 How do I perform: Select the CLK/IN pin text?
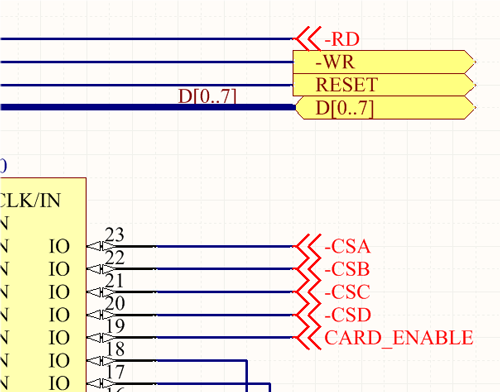30,200
